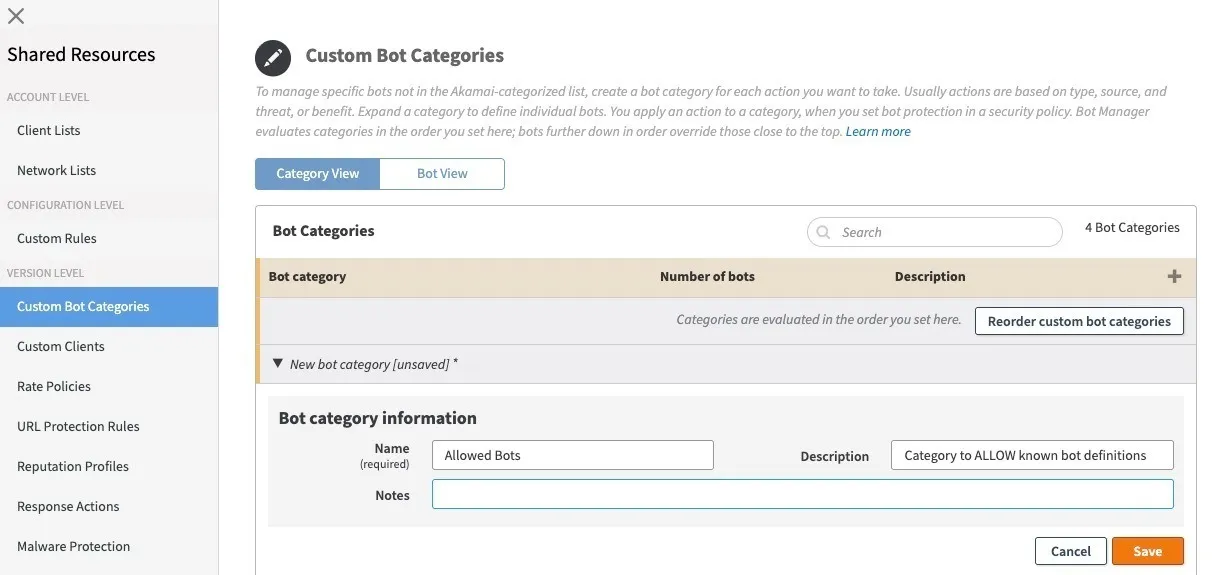Save the new bot category
Screen dimensions: 1216x575
tap(1148, 551)
